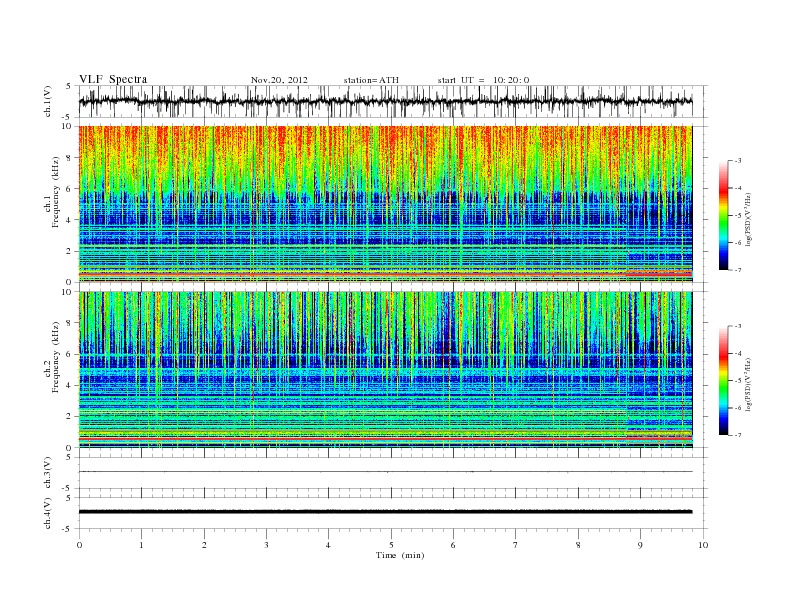Click the ch.3(V) flat trace panel
The image size is (792, 612).
click(x=393, y=473)
